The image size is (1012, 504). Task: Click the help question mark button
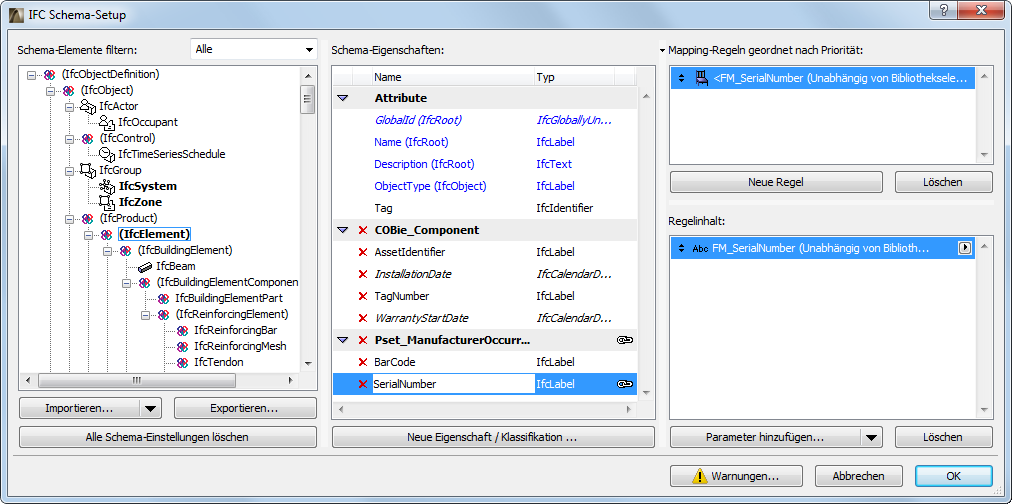point(943,11)
